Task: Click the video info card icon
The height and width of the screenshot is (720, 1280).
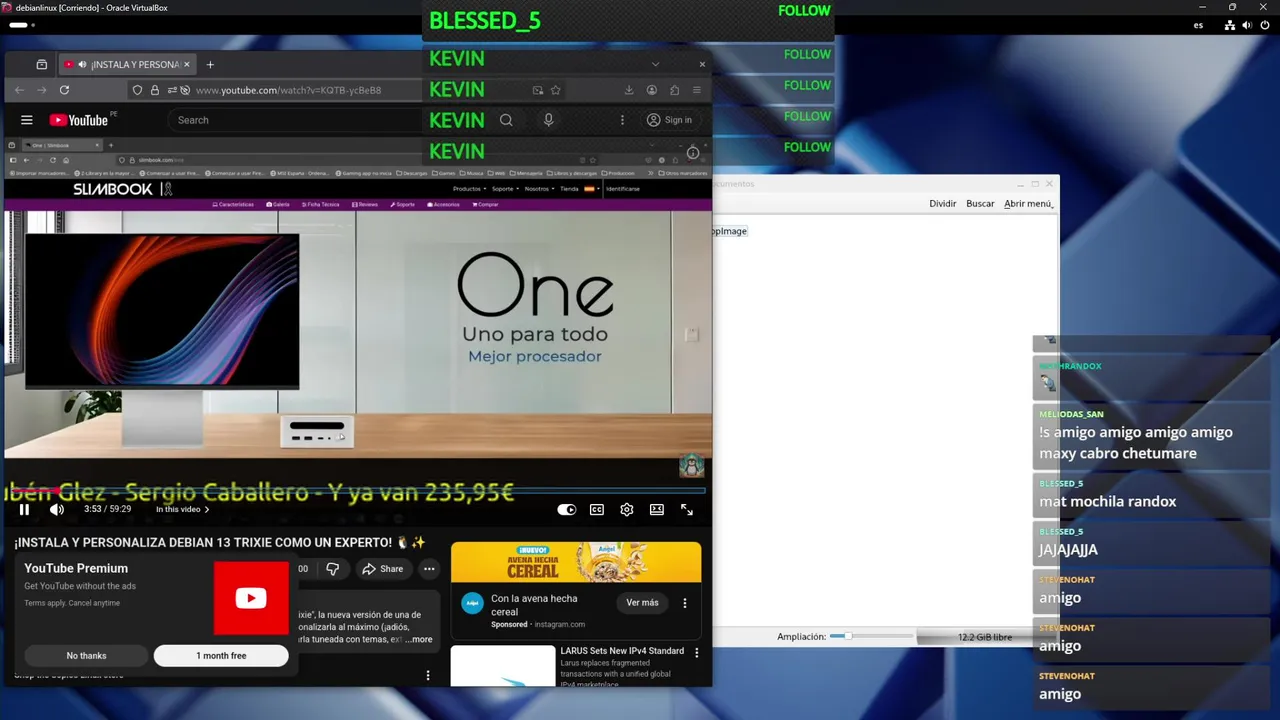Action: point(693,153)
